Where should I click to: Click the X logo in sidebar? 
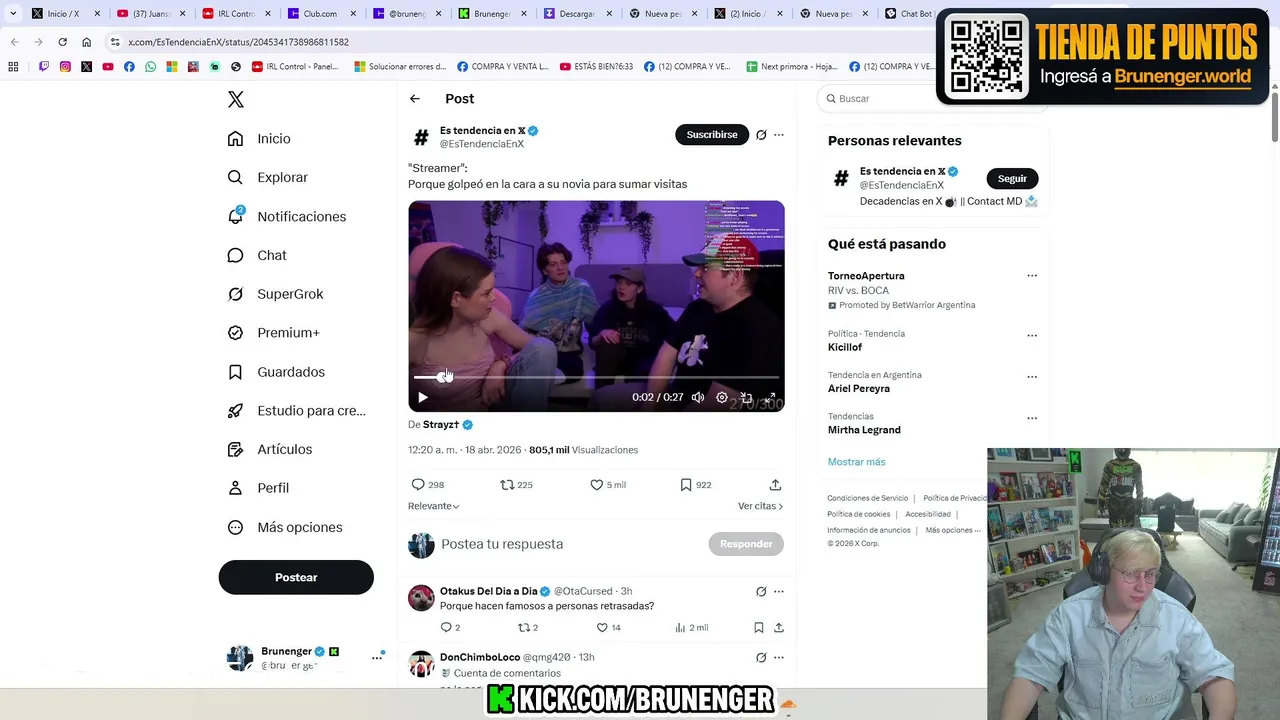[x=235, y=99]
